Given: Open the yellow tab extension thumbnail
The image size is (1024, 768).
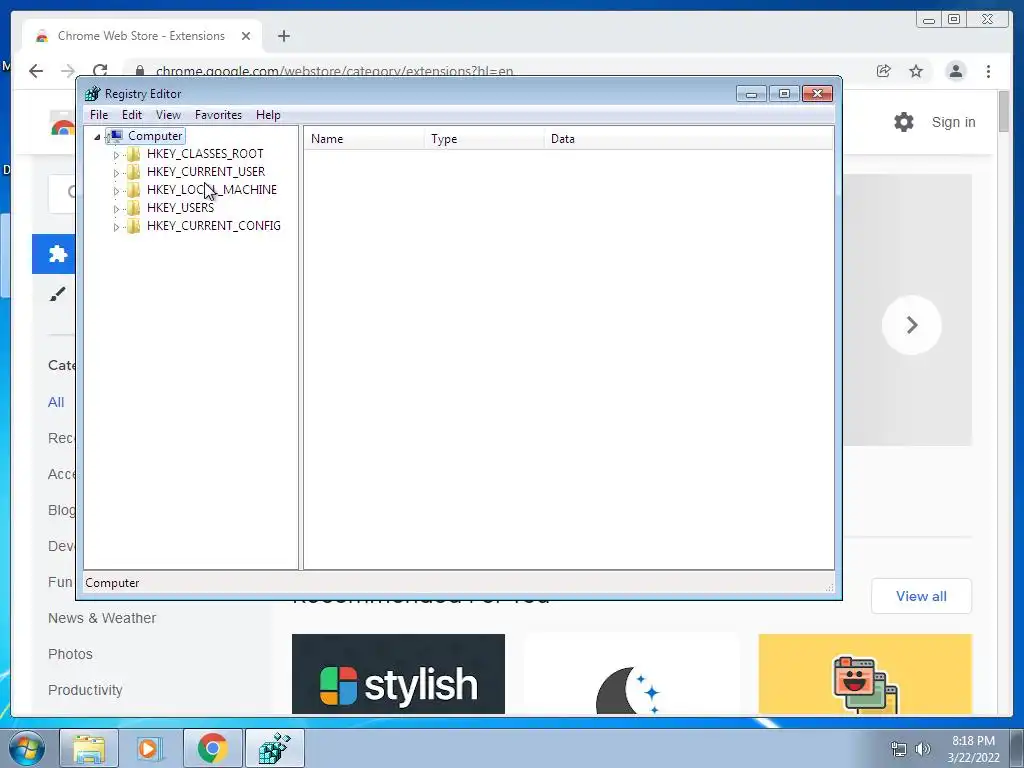Looking at the screenshot, I should pyautogui.click(x=865, y=674).
